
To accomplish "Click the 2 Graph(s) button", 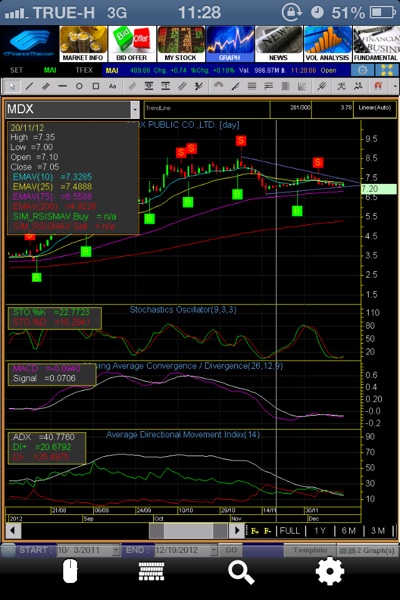I will (x=367, y=551).
